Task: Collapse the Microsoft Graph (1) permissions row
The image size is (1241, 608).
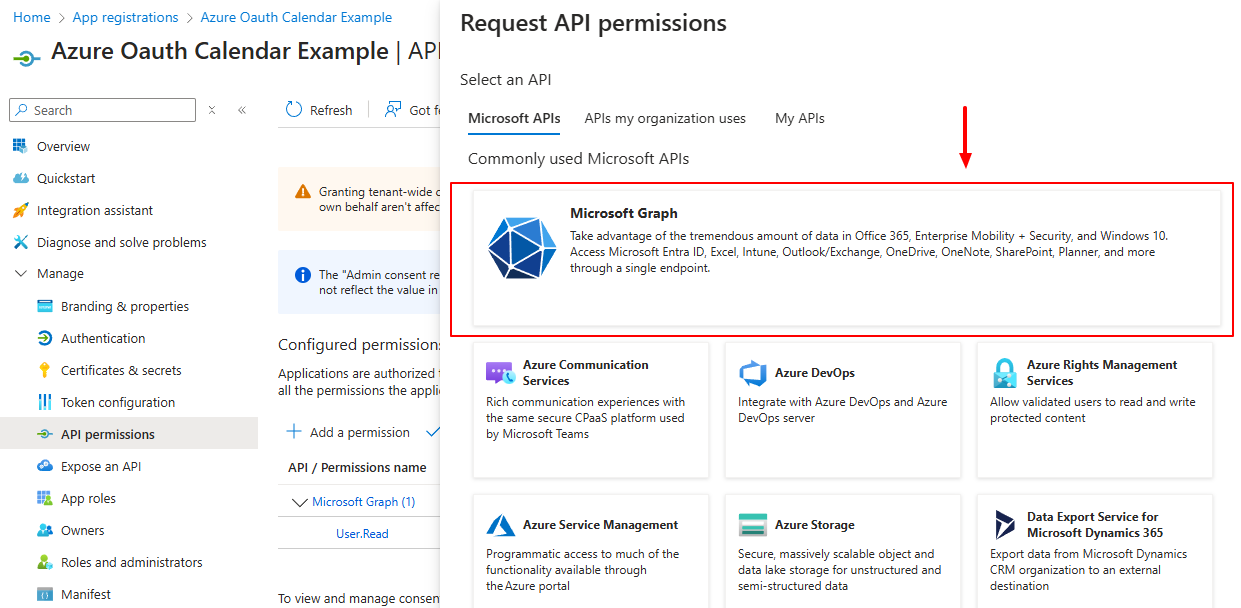Action: coord(299,502)
